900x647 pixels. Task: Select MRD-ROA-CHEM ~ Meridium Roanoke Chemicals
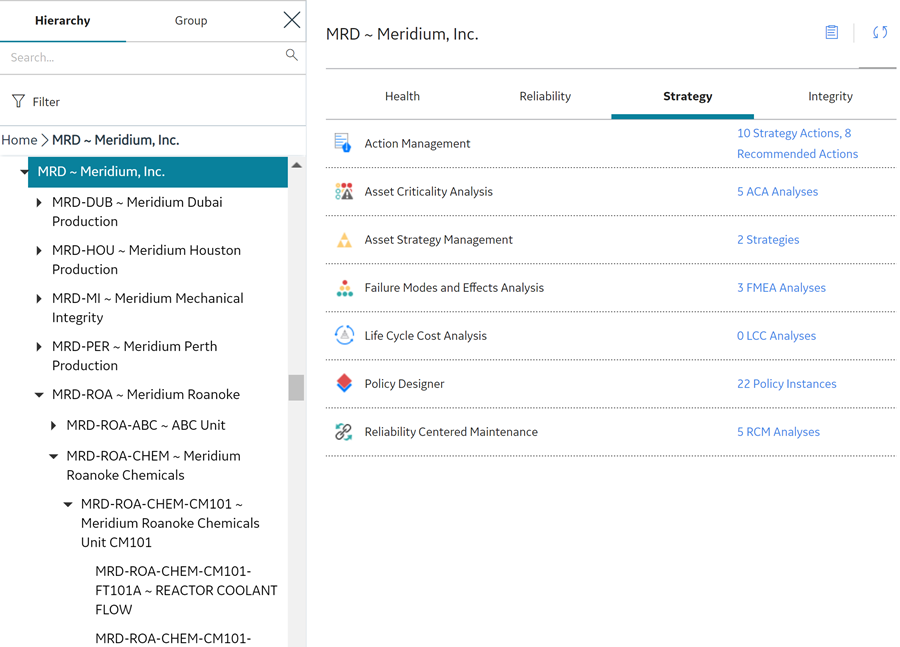tap(153, 466)
